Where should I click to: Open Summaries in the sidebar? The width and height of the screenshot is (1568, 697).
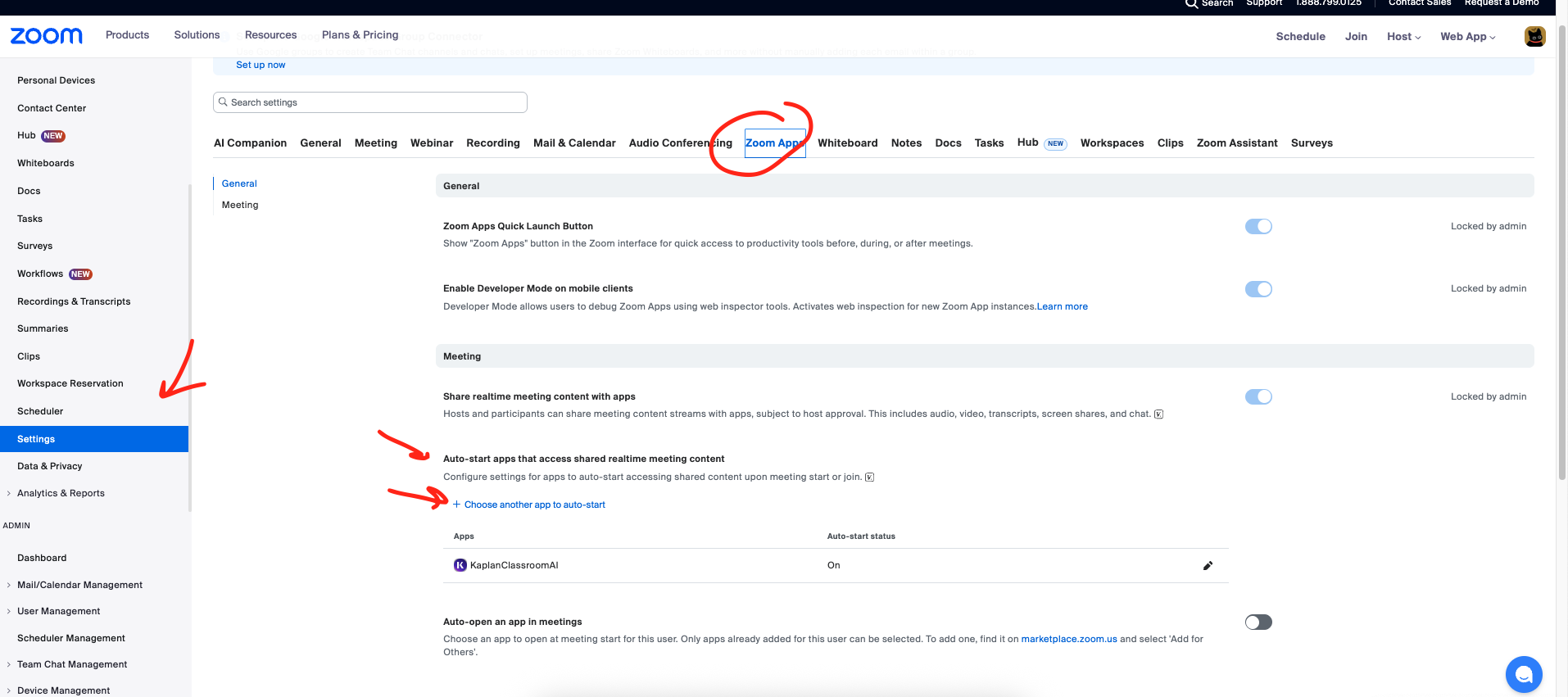43,329
